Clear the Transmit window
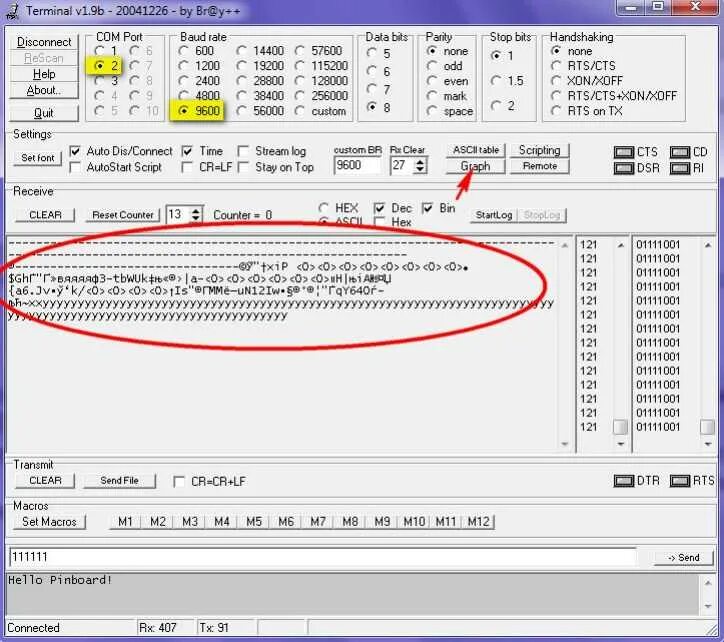The height and width of the screenshot is (642, 724). pyautogui.click(x=45, y=481)
